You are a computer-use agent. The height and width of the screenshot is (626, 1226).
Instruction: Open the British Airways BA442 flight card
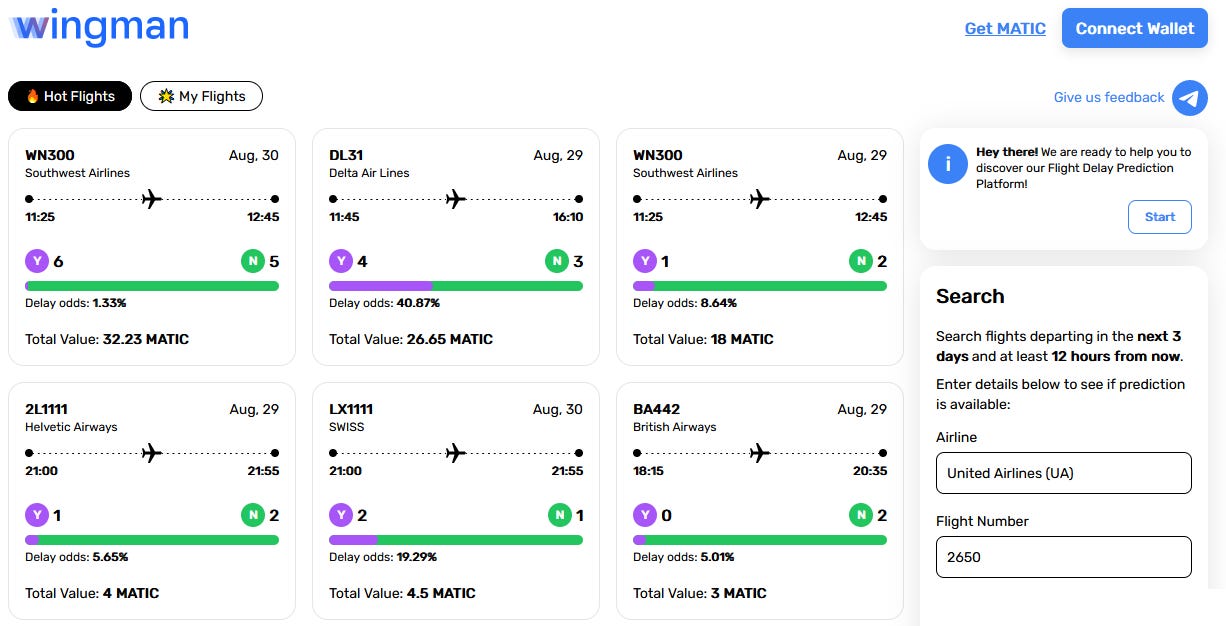click(760, 500)
